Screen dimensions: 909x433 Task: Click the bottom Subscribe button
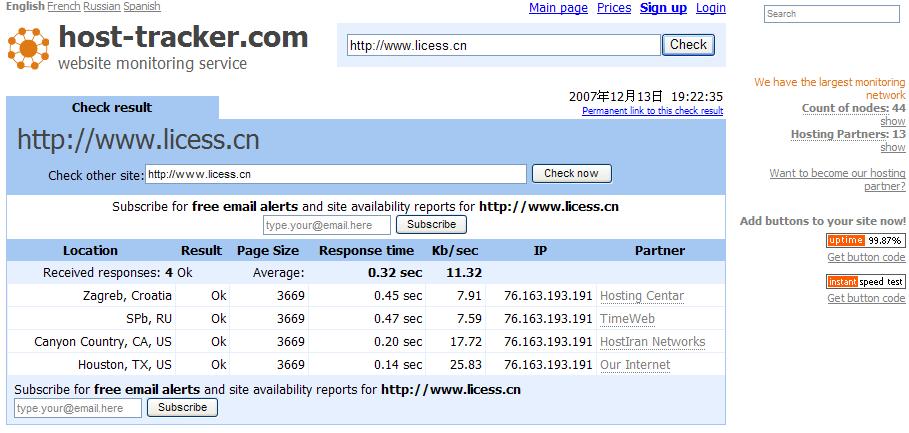pyautogui.click(x=182, y=408)
